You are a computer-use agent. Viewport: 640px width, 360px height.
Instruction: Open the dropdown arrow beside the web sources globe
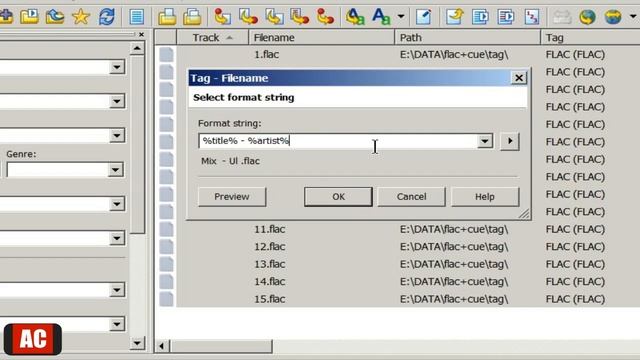click(x=633, y=17)
